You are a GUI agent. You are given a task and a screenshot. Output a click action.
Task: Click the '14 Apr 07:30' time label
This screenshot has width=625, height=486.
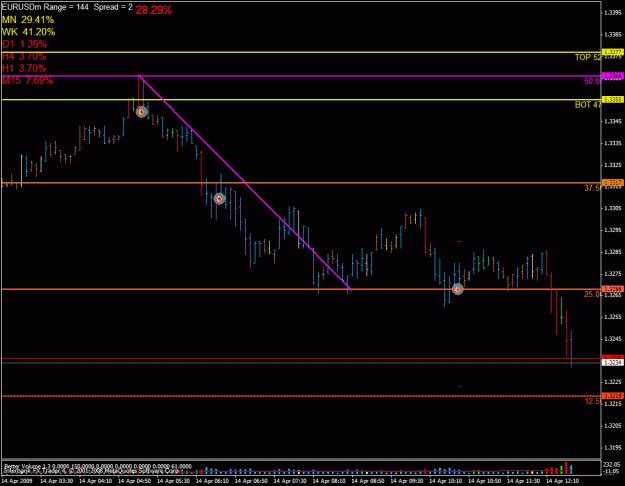(290, 481)
